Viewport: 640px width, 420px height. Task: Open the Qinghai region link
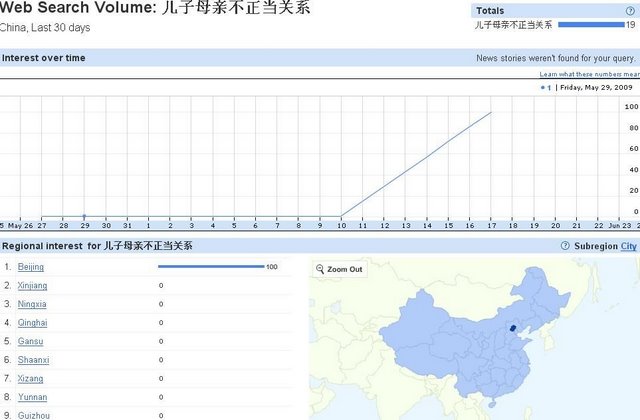click(32, 323)
